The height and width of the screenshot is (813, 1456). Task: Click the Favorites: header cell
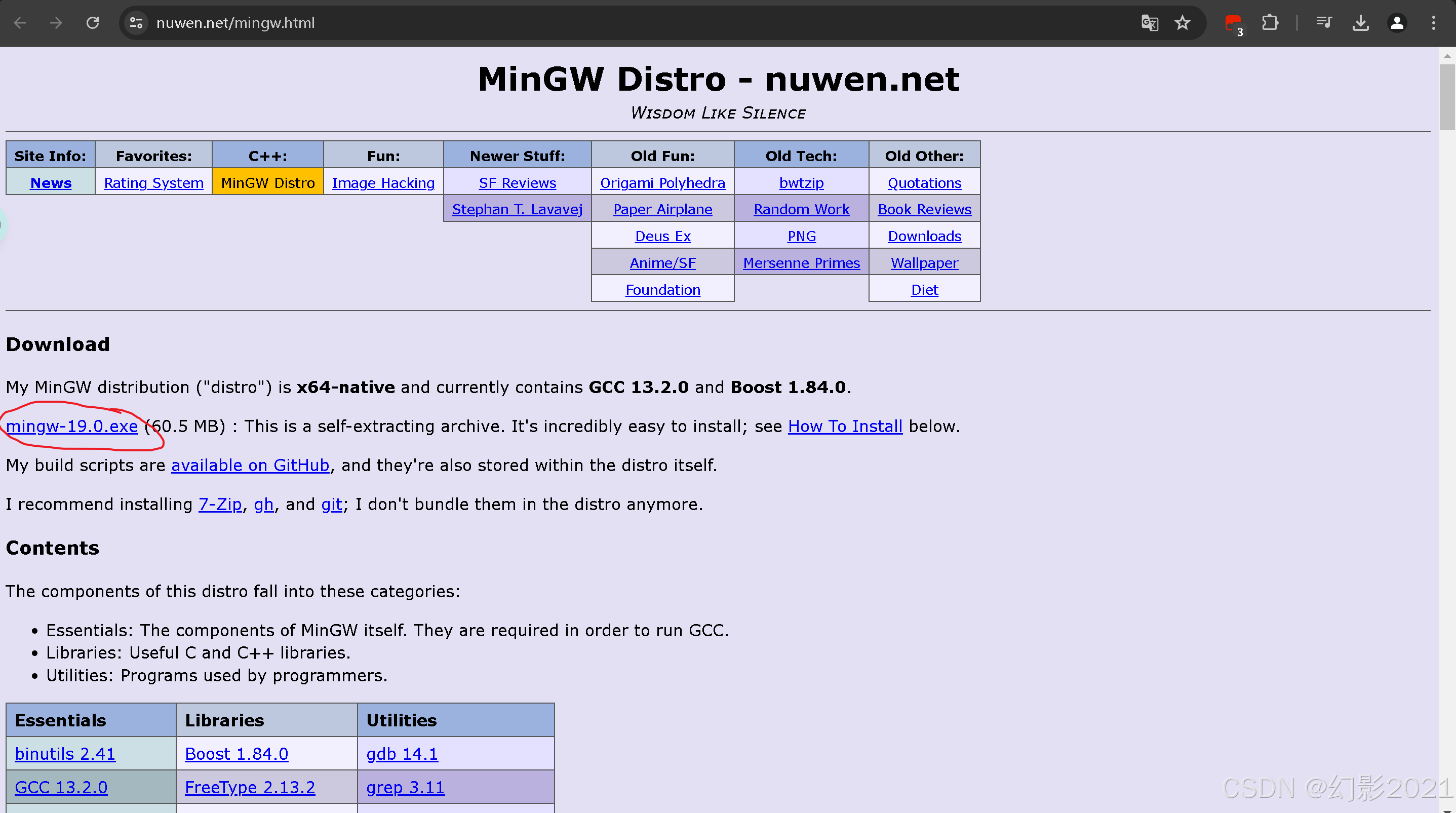(154, 156)
